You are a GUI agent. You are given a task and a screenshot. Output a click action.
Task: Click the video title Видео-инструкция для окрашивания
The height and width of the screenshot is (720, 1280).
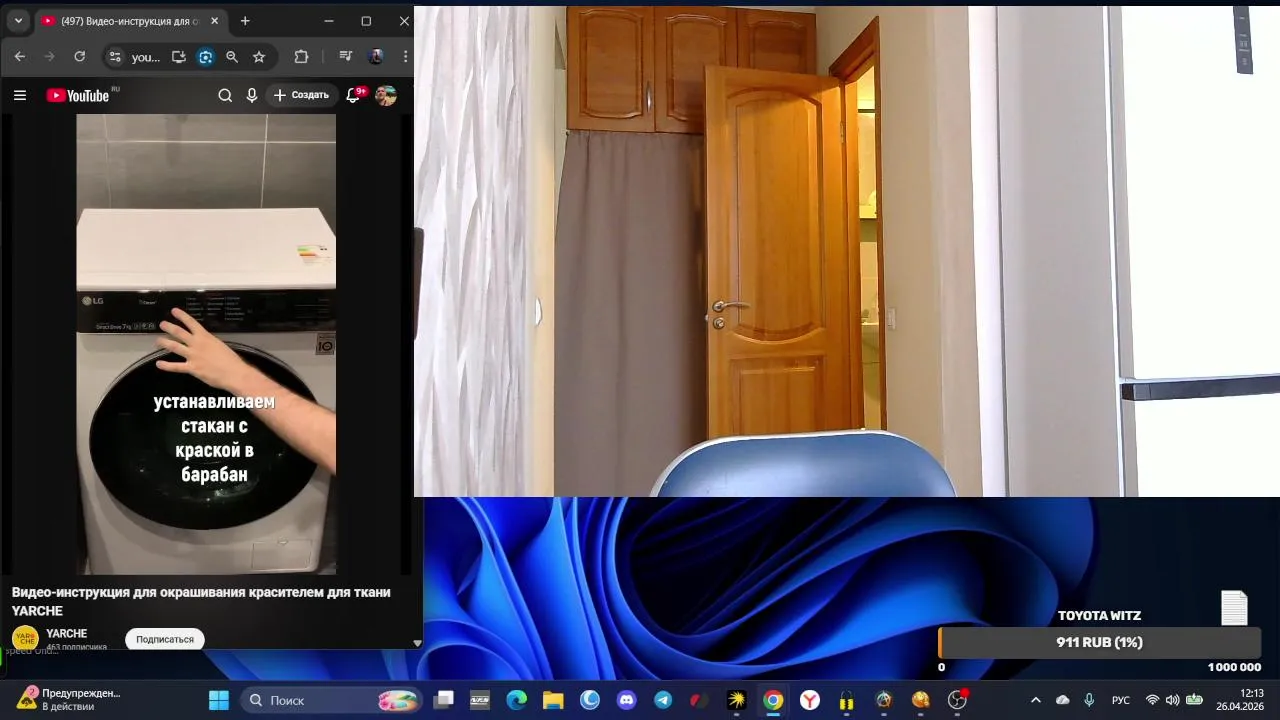tap(201, 601)
